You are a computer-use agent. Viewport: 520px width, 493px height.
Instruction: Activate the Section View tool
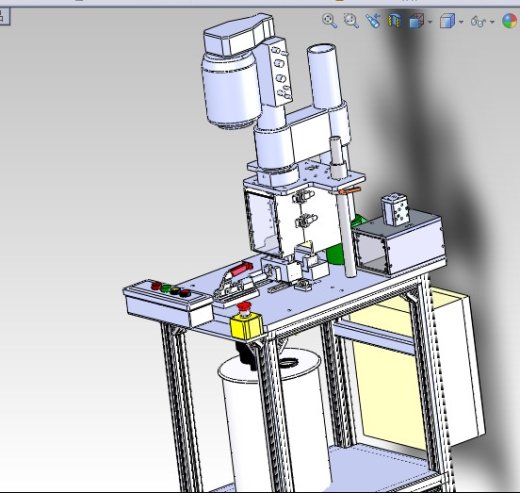[394, 21]
